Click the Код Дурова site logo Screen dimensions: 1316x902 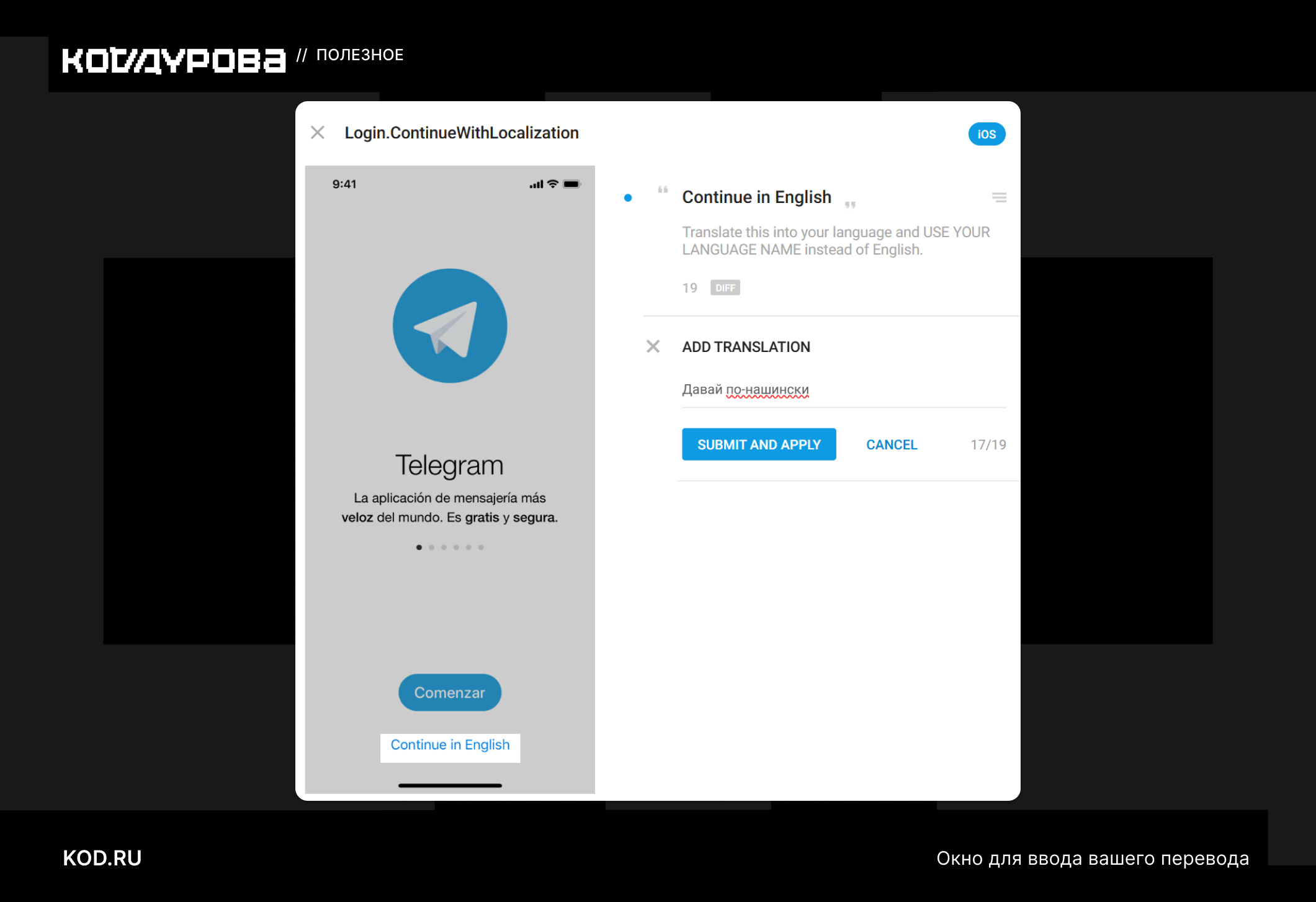174,60
